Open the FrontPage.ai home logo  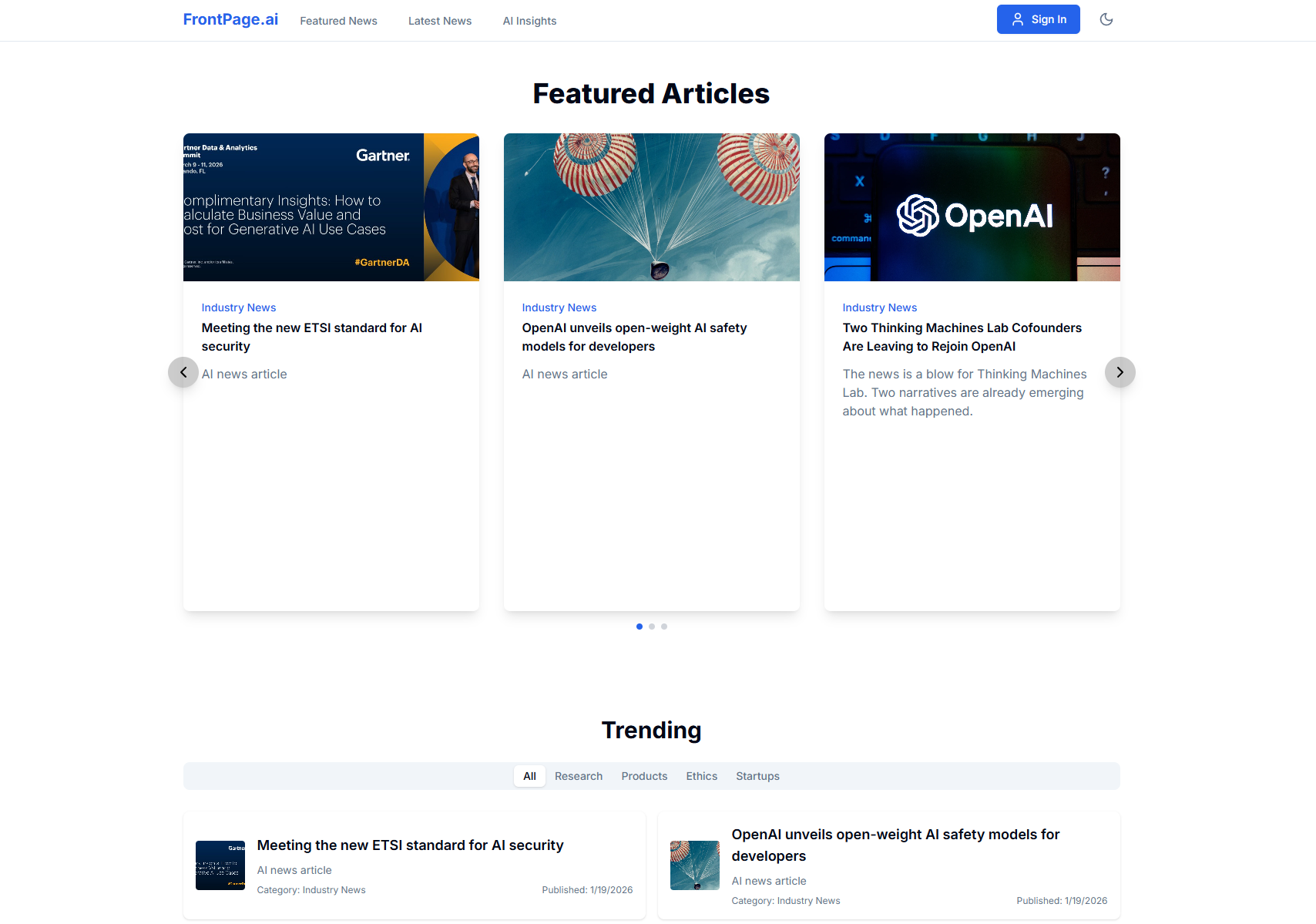pos(230,19)
